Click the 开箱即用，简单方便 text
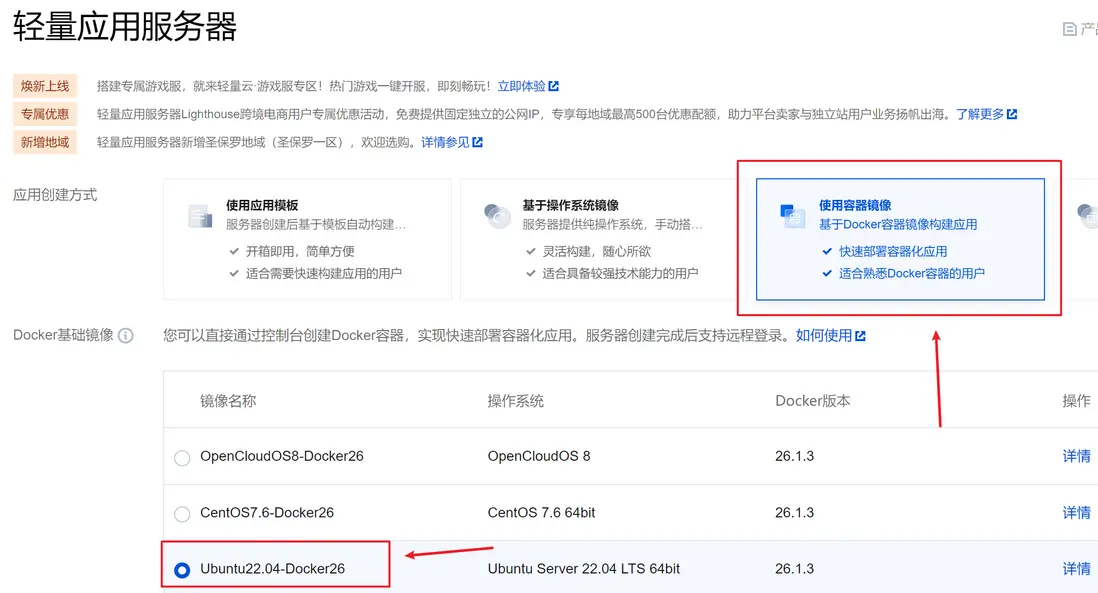The image size is (1098, 593). 300,251
